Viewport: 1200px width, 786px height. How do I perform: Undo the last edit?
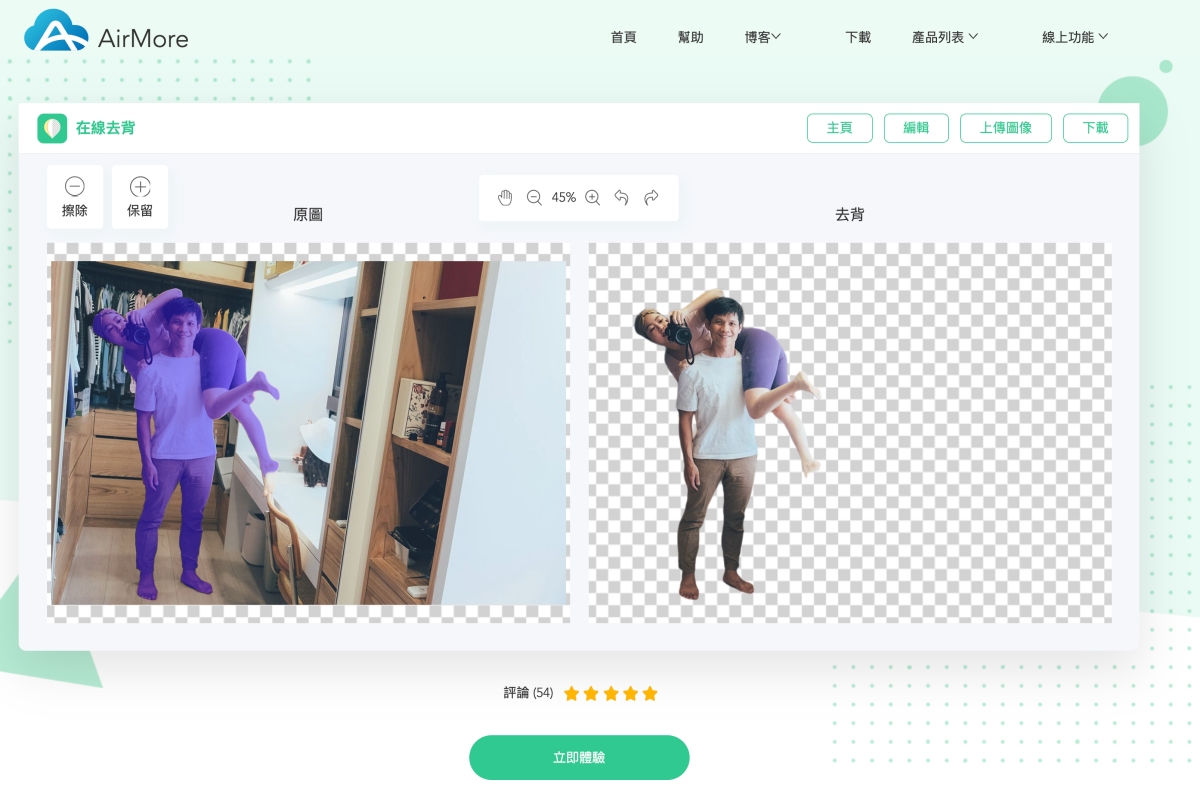(x=621, y=198)
